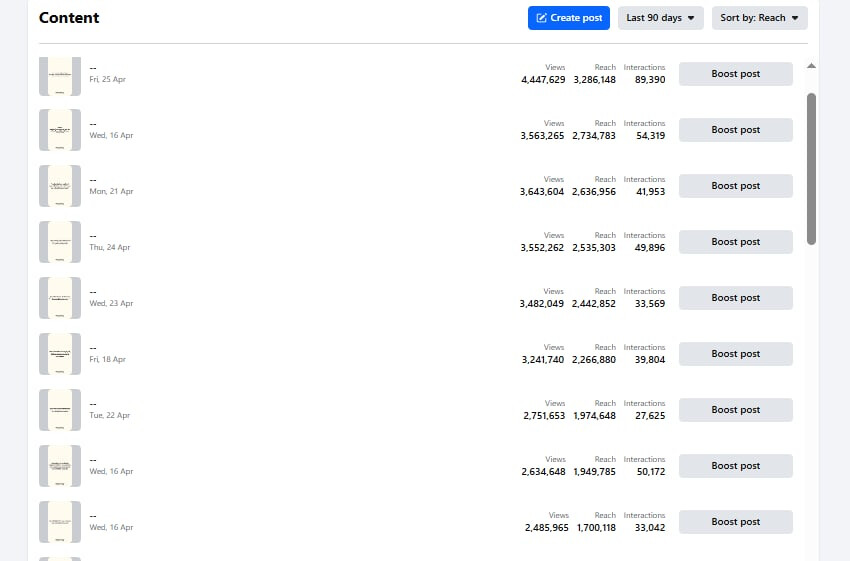This screenshot has height=561, width=850.
Task: Click the Content section heading
Action: tap(69, 18)
